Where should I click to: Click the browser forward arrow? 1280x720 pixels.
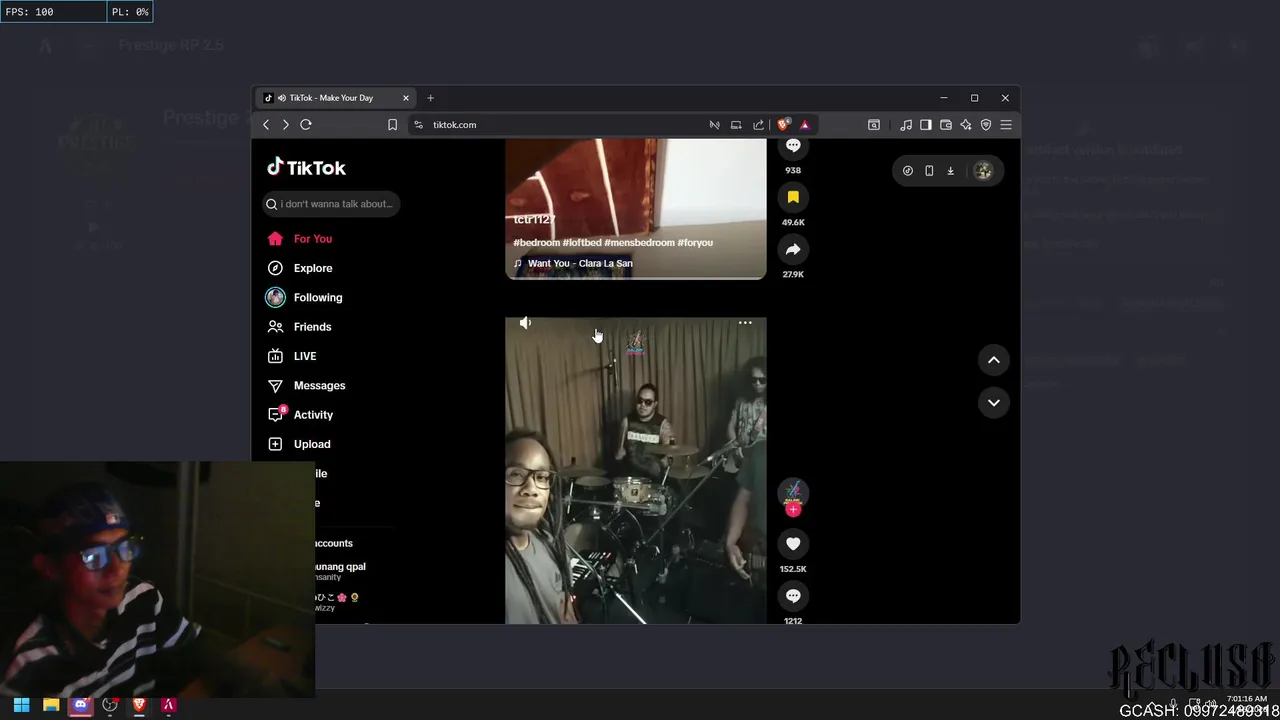286,125
